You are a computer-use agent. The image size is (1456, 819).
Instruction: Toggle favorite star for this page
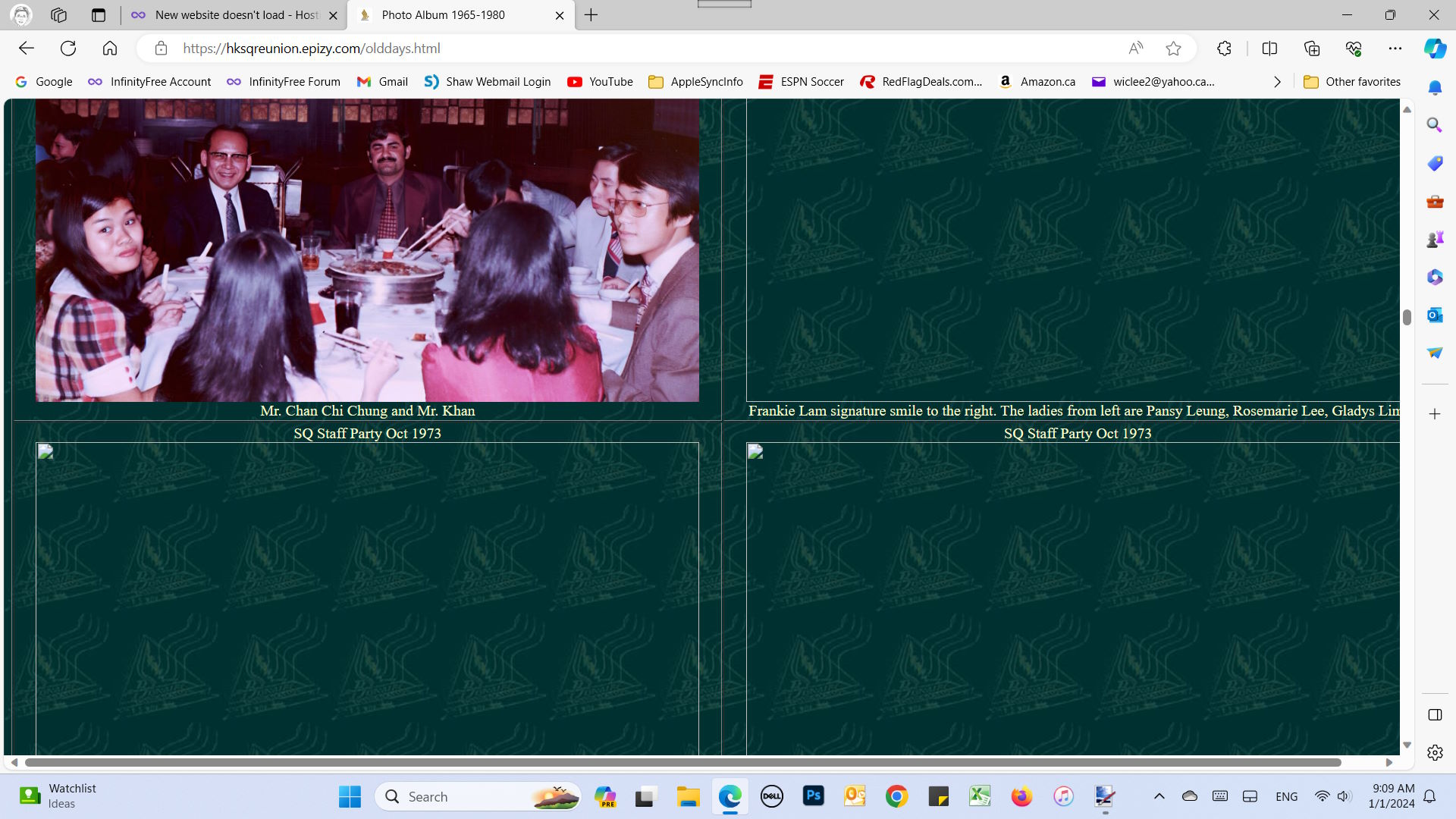point(1173,49)
